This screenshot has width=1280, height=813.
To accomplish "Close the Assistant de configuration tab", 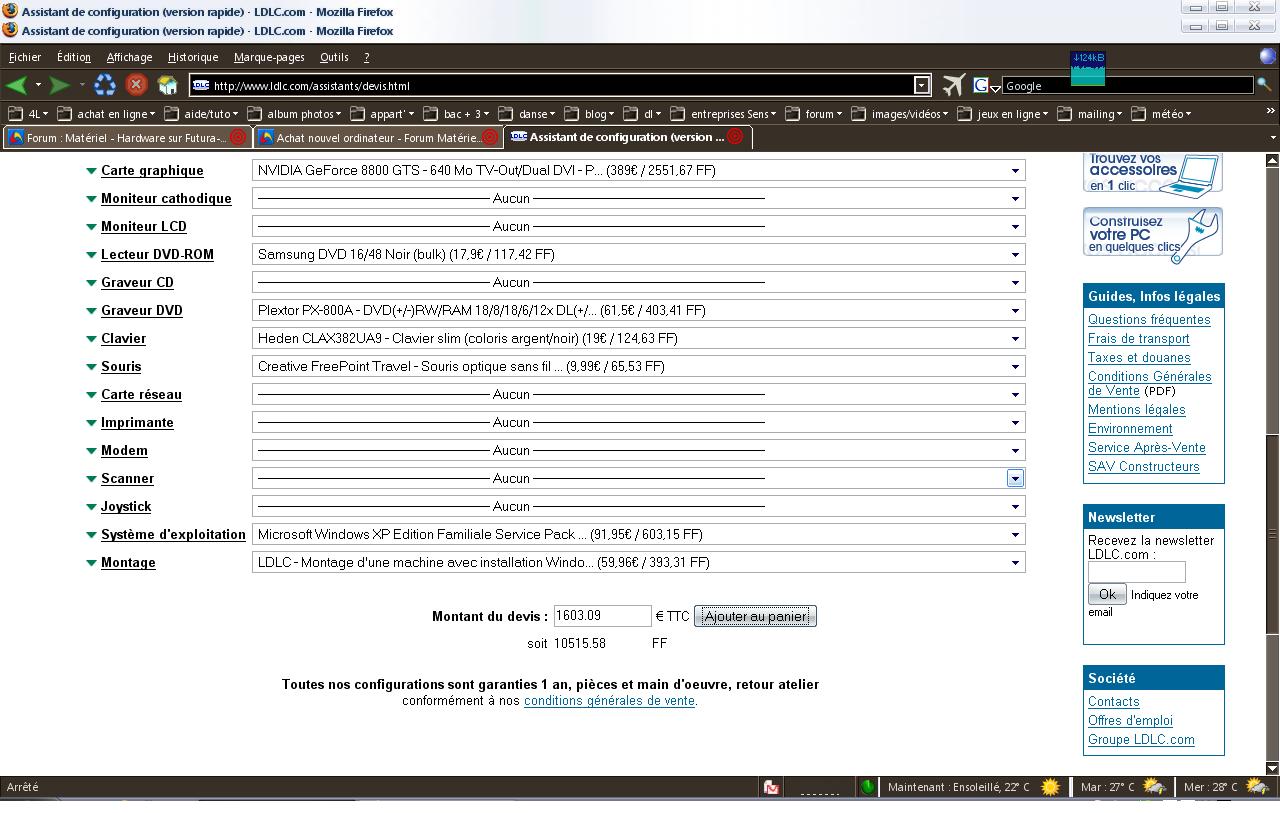I will point(735,137).
